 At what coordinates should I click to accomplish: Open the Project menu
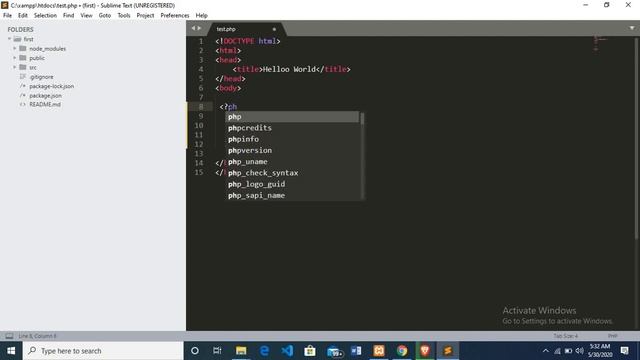coord(145,15)
